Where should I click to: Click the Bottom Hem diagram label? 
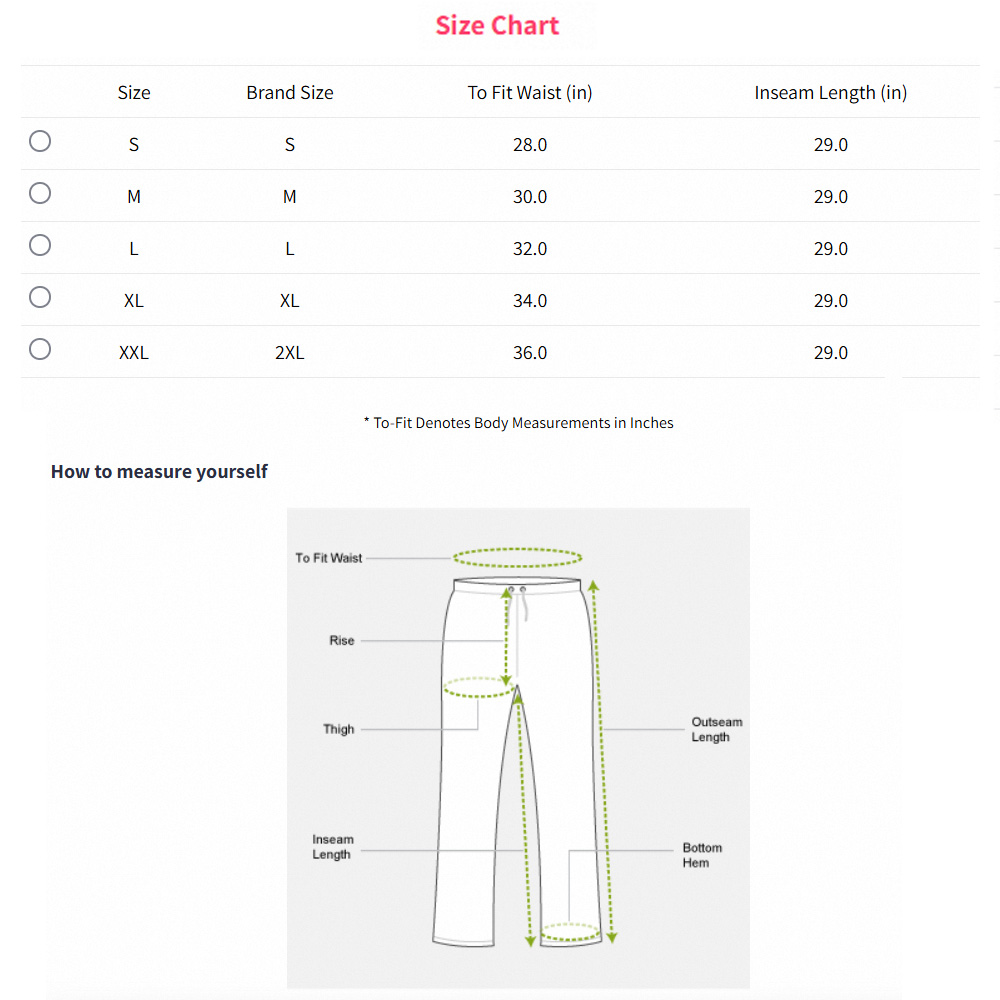[702, 855]
